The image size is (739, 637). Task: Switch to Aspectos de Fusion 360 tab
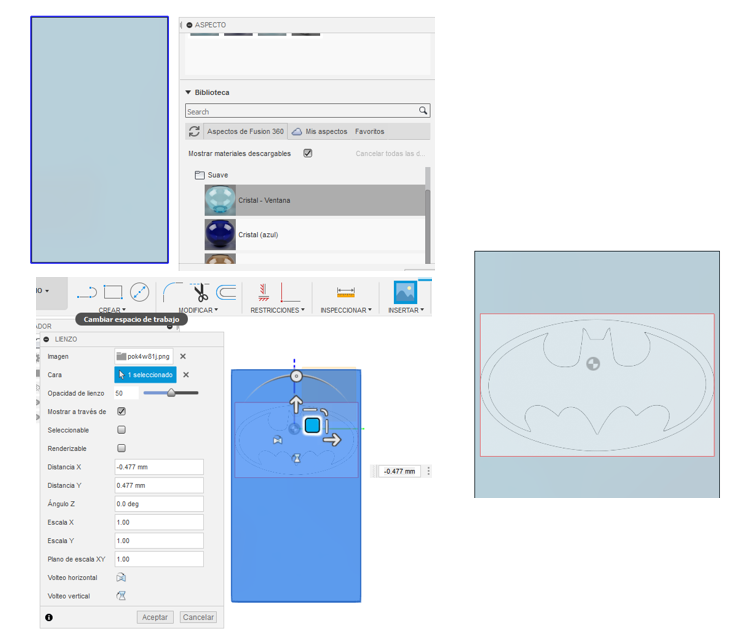[x=245, y=131]
